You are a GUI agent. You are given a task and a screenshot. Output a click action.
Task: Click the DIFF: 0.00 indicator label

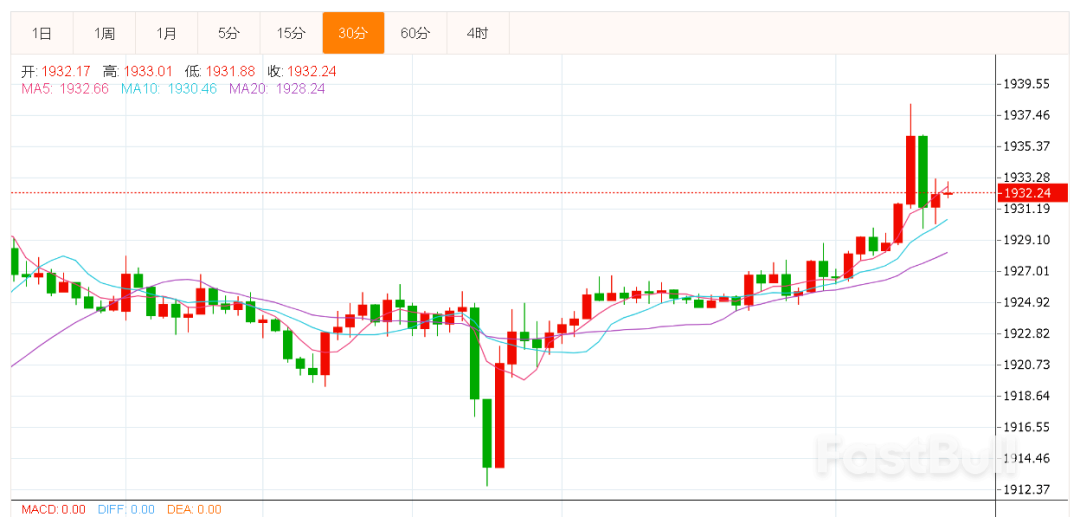pos(125,509)
